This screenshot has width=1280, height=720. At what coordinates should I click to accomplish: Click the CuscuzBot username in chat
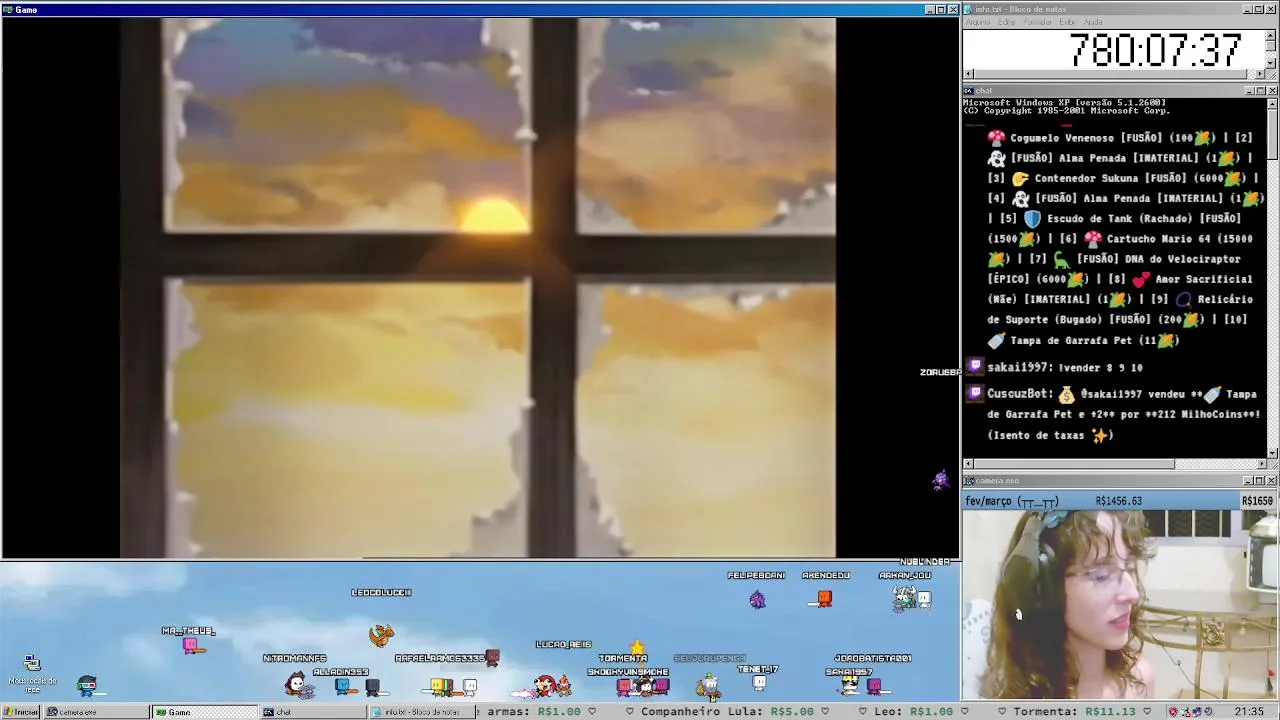coord(1018,394)
